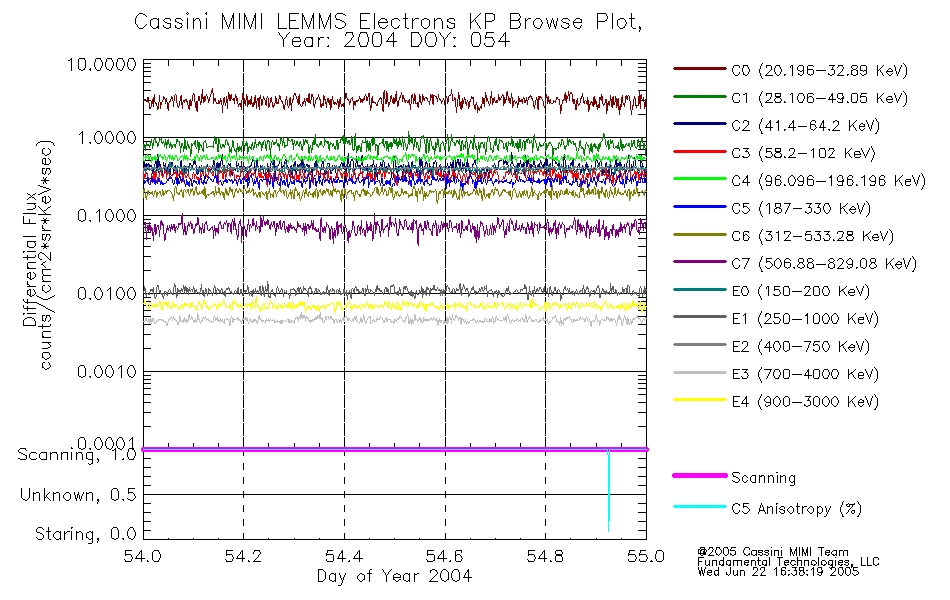
Task: Click the purple C7 legend line
Action: 699,262
